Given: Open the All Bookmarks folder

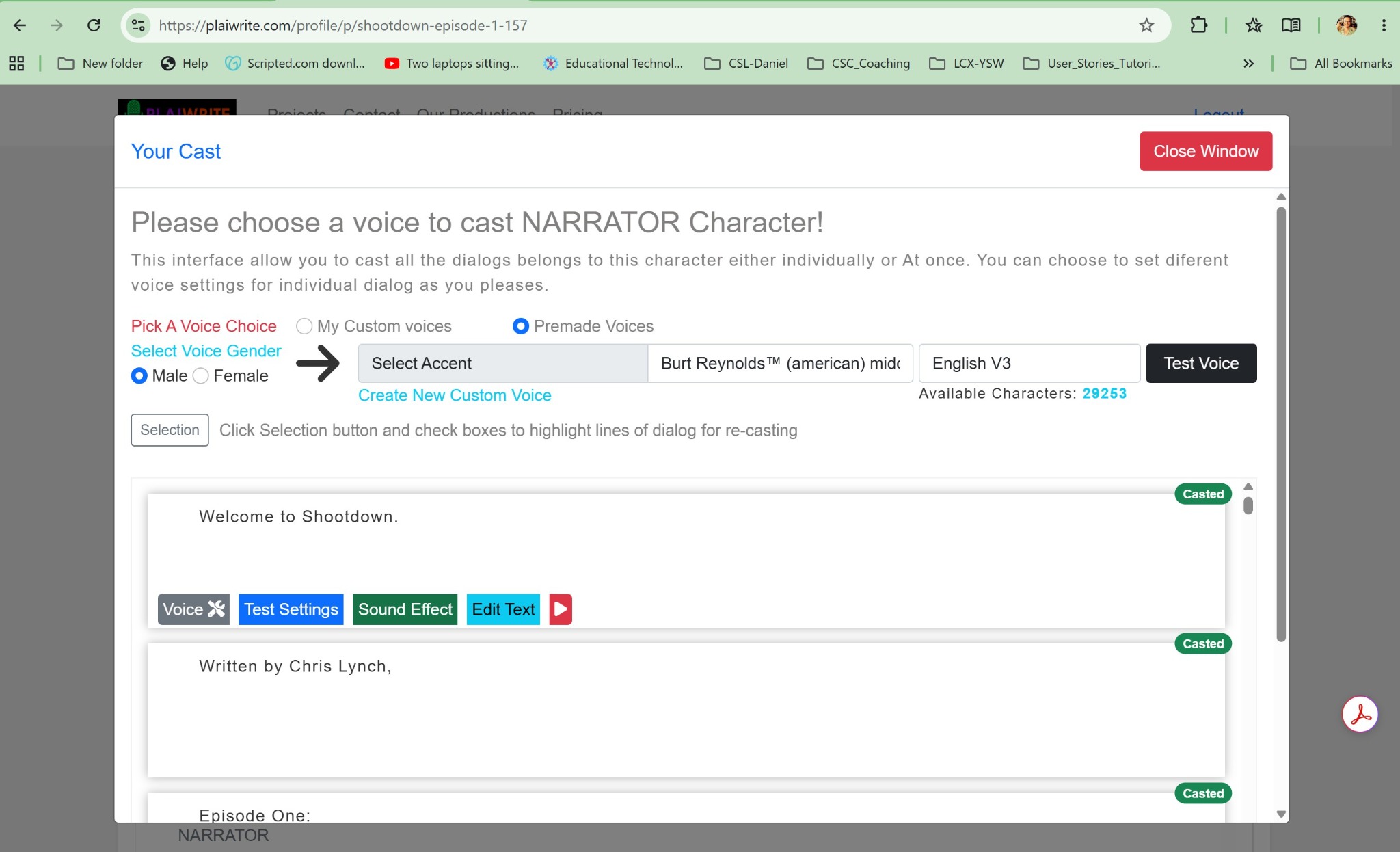Looking at the screenshot, I should (1341, 64).
